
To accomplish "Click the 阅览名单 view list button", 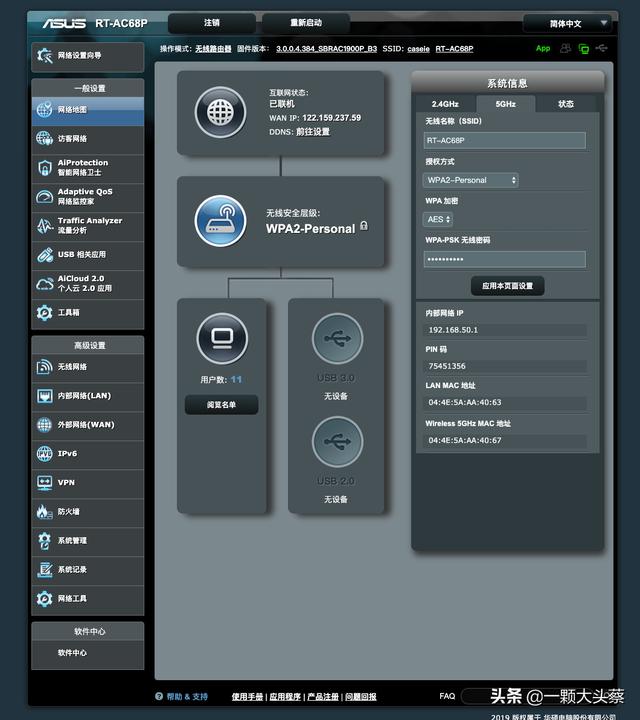I will tap(221, 405).
